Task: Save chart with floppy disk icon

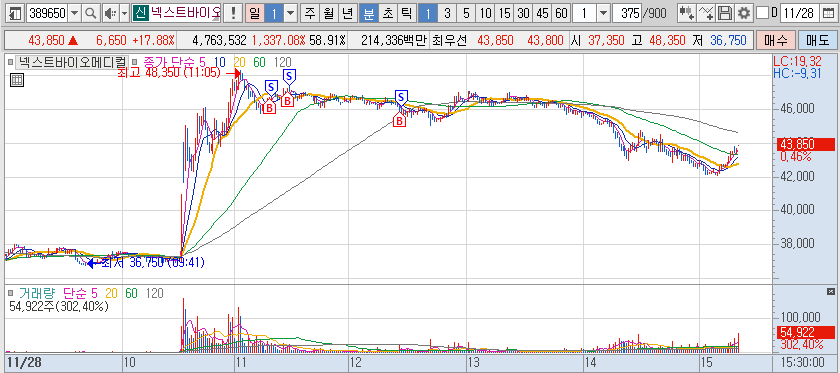Action: tap(725, 13)
